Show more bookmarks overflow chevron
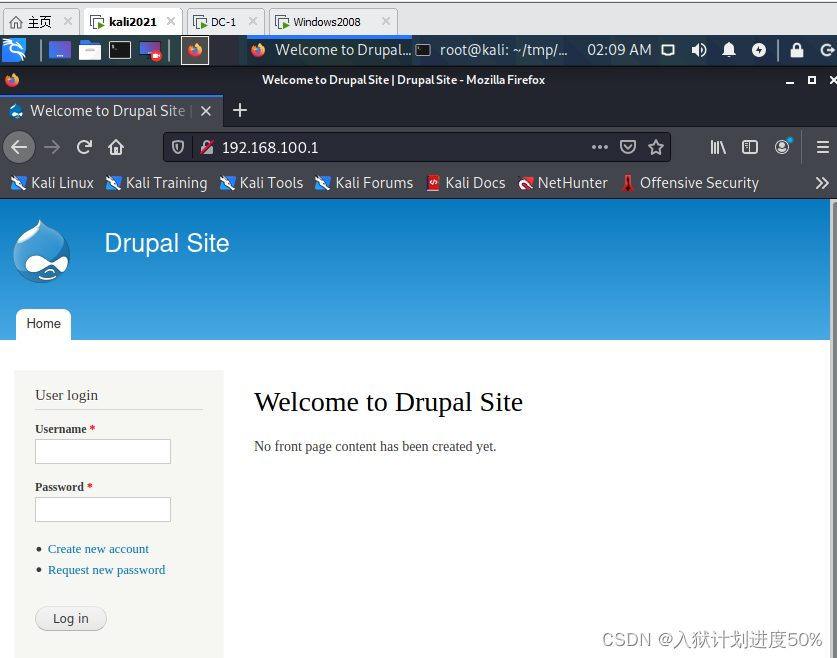This screenshot has height=658, width=837. (x=822, y=183)
